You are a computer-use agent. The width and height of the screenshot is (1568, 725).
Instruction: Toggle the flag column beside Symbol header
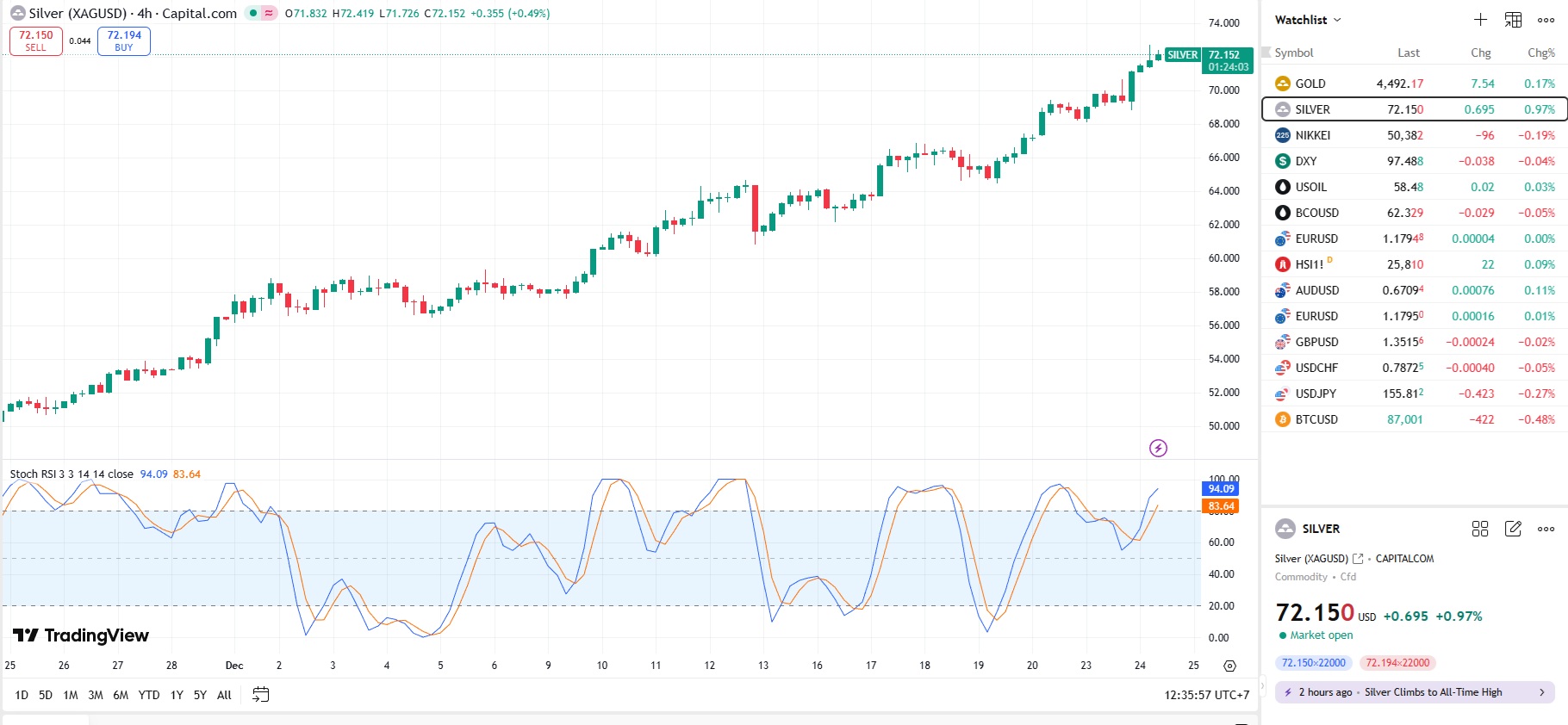(x=1266, y=53)
